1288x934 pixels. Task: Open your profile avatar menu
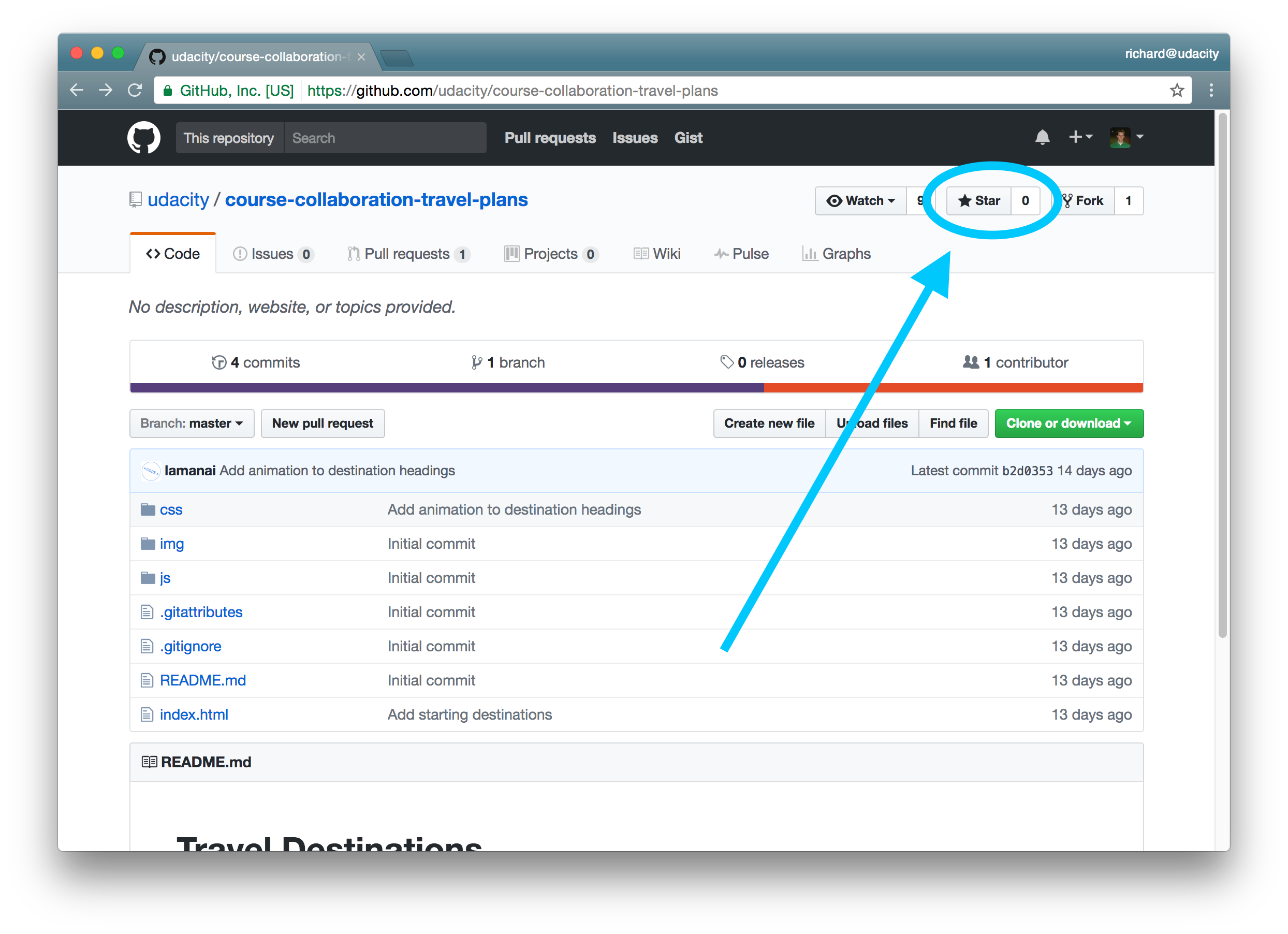pos(1122,138)
